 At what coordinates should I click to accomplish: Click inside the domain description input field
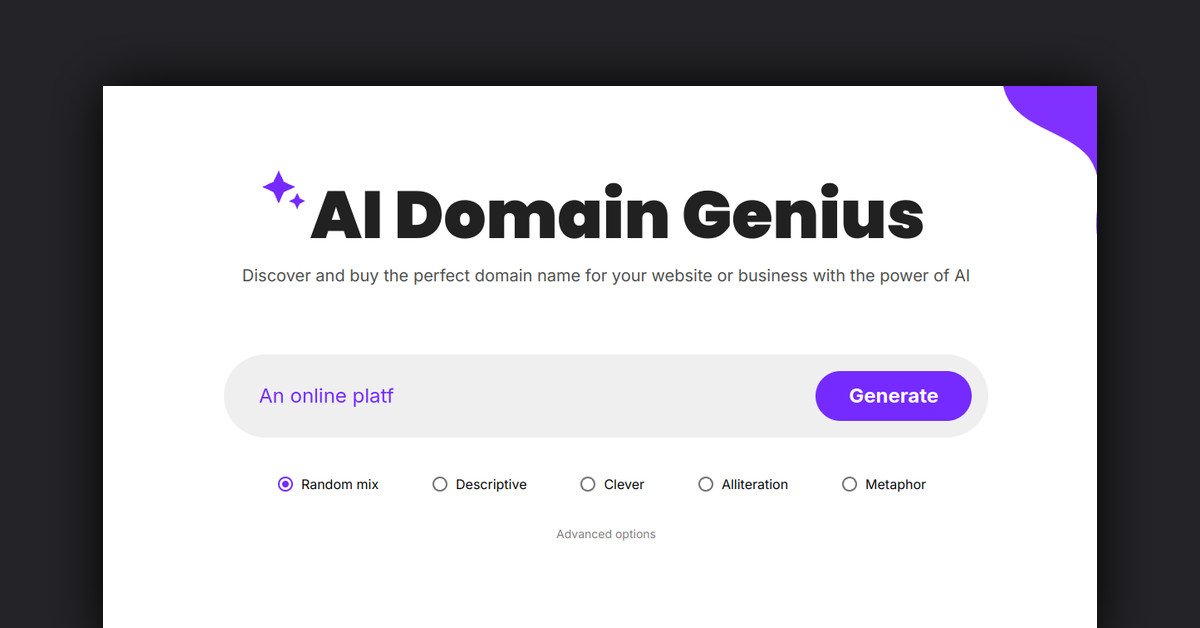(x=500, y=396)
